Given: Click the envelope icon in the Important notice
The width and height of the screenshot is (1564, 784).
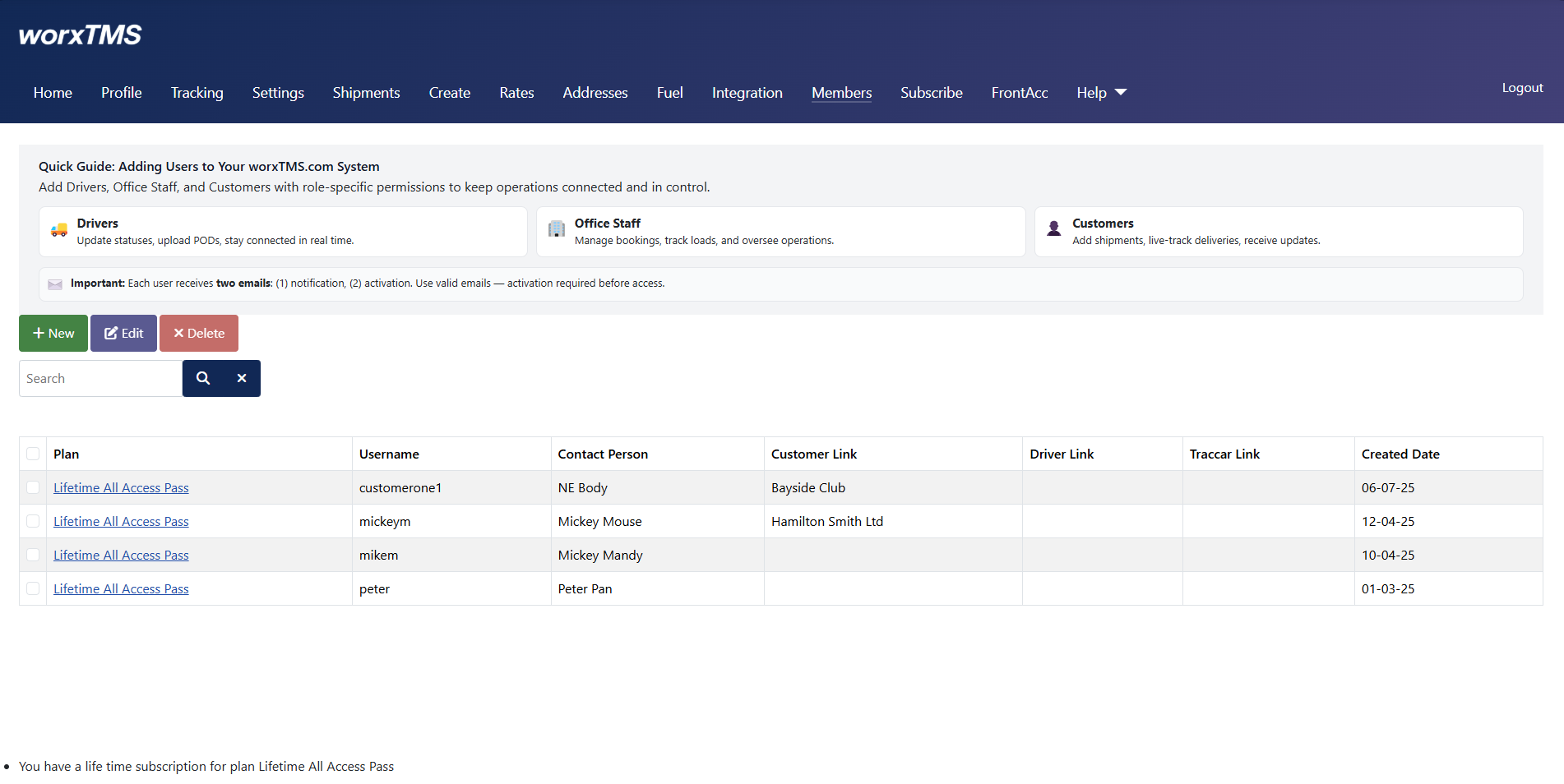Looking at the screenshot, I should coord(54,284).
